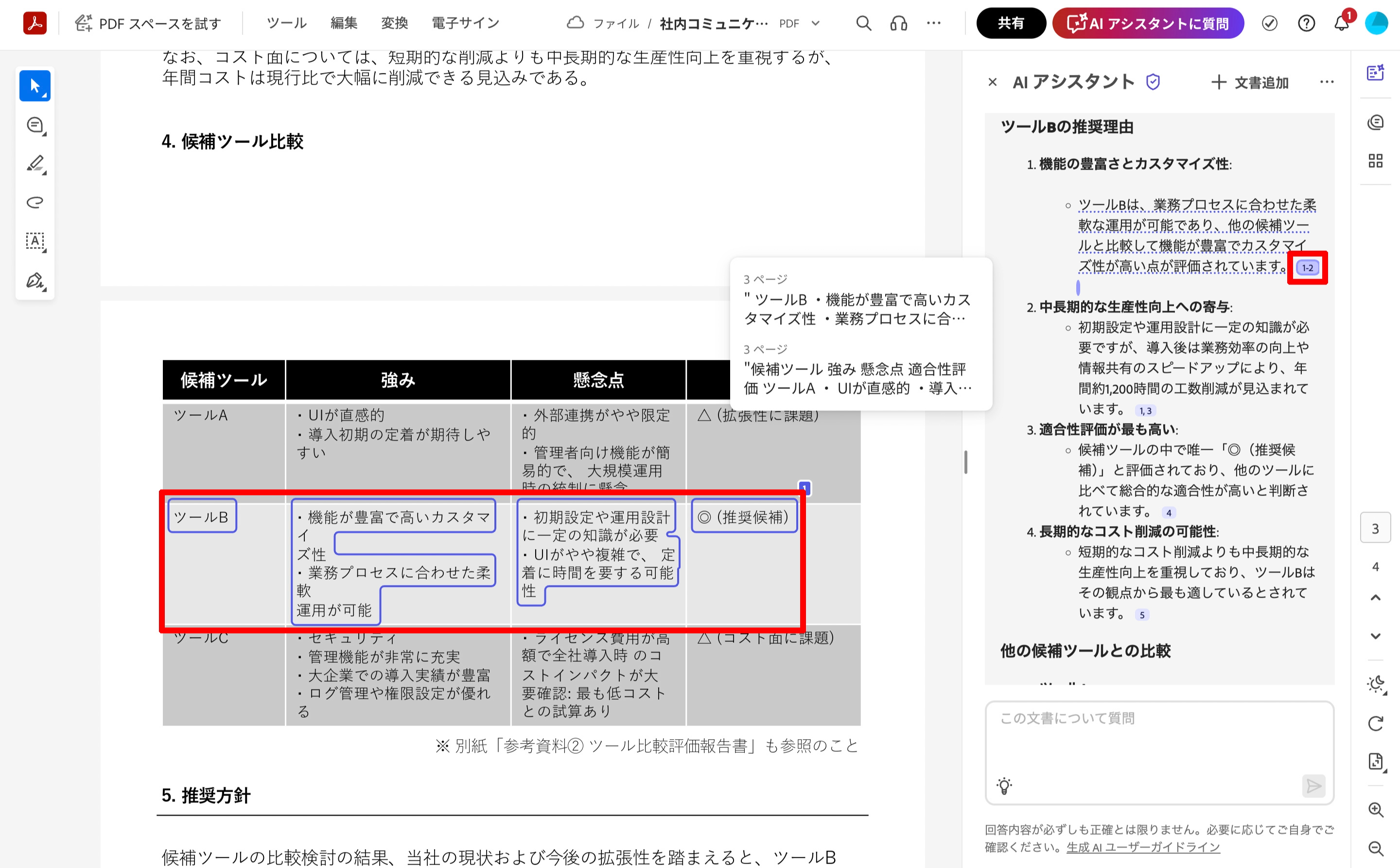Open the 電子サイン menu
Screen dimensions: 1400x868
pos(465,23)
